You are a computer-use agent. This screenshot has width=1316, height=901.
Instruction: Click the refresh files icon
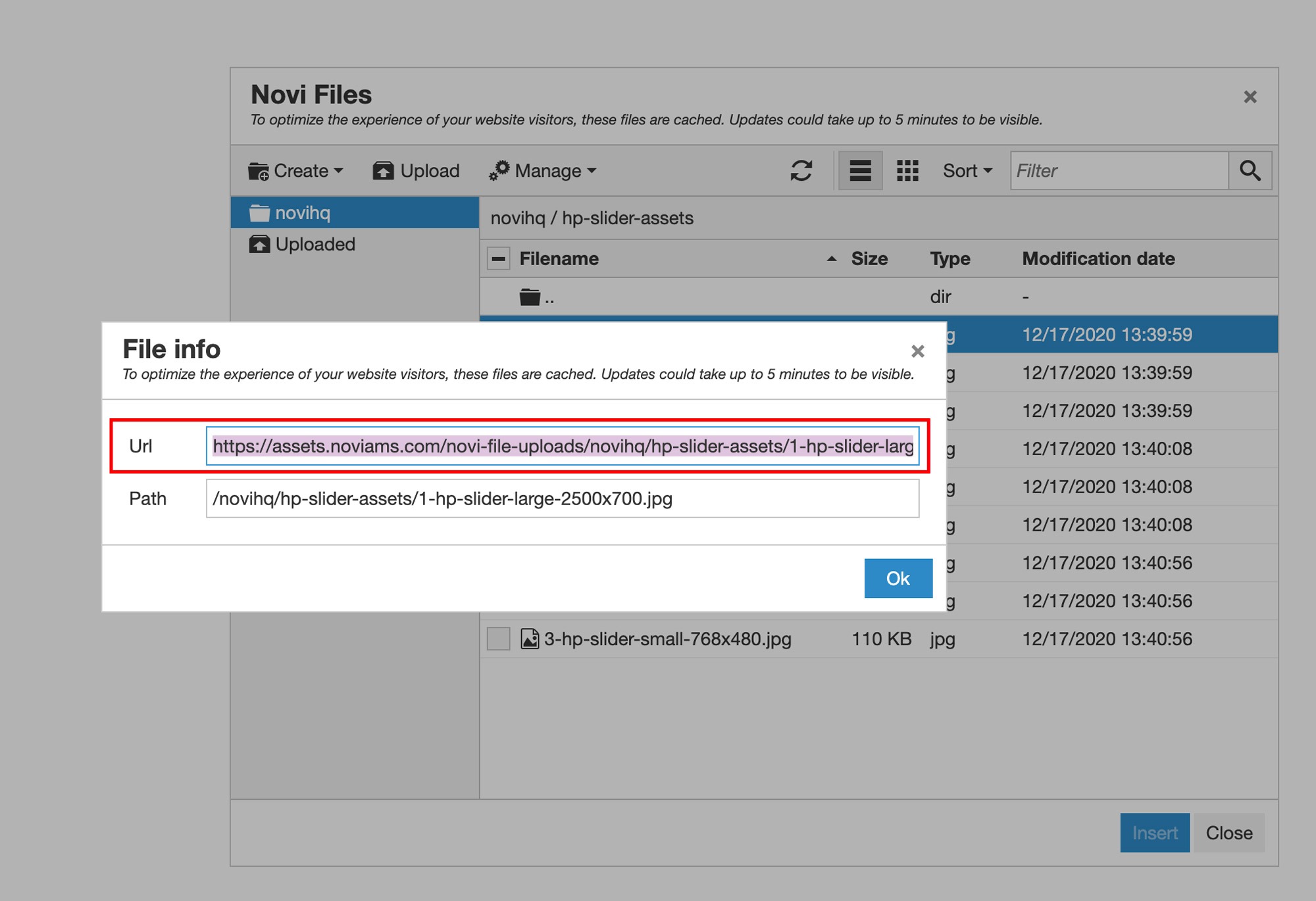tap(801, 171)
